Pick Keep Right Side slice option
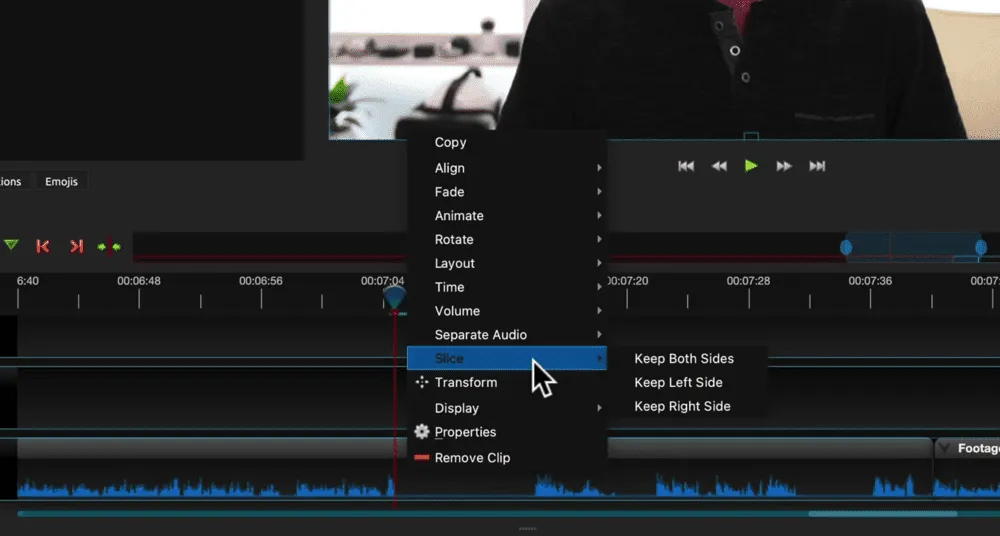The image size is (1000, 536). pos(682,406)
